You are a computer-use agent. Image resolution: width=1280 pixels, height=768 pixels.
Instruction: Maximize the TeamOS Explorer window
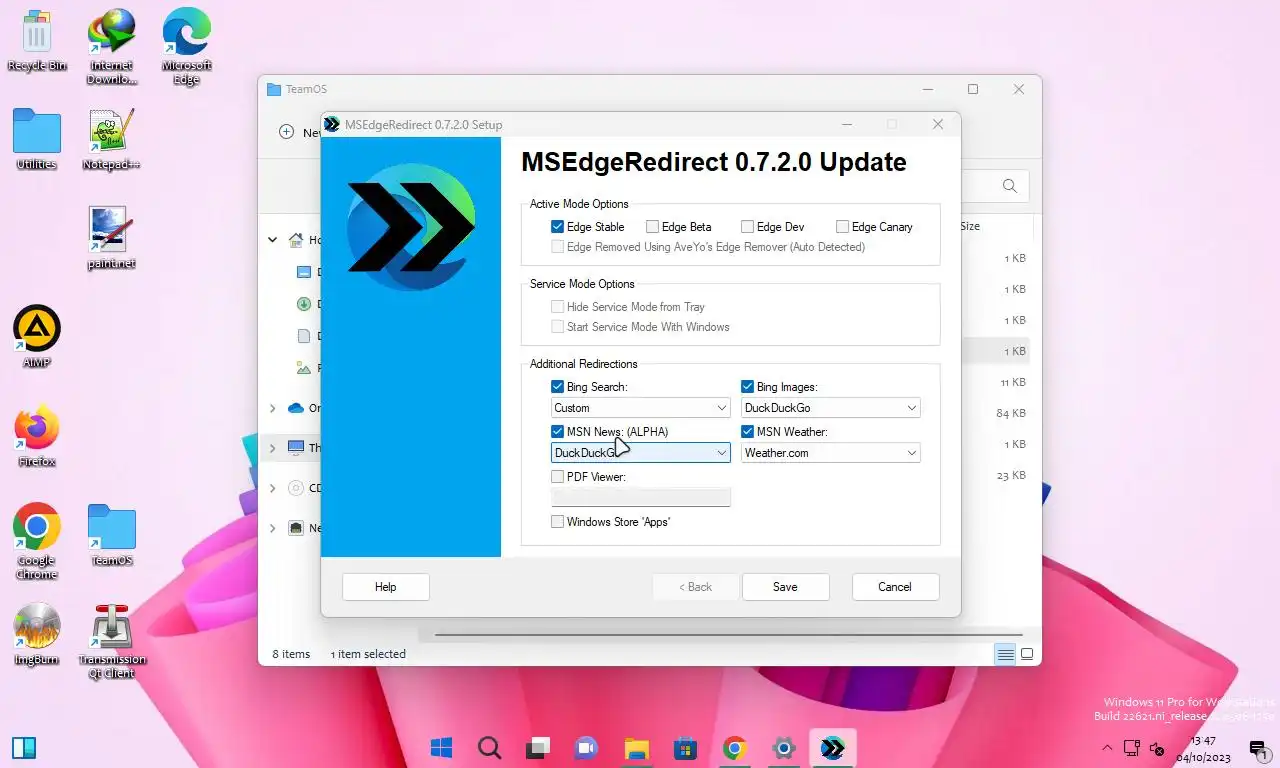click(973, 89)
